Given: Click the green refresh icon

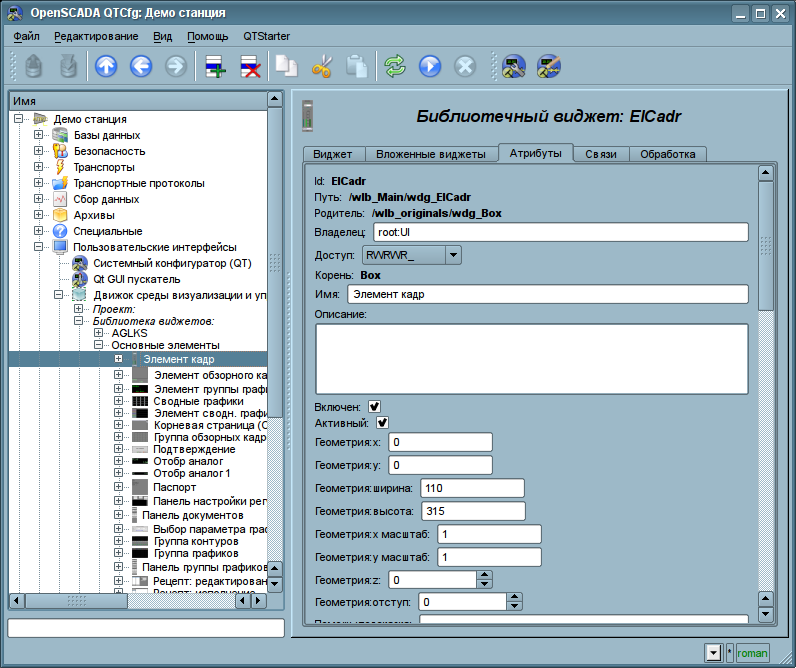Looking at the screenshot, I should point(395,67).
